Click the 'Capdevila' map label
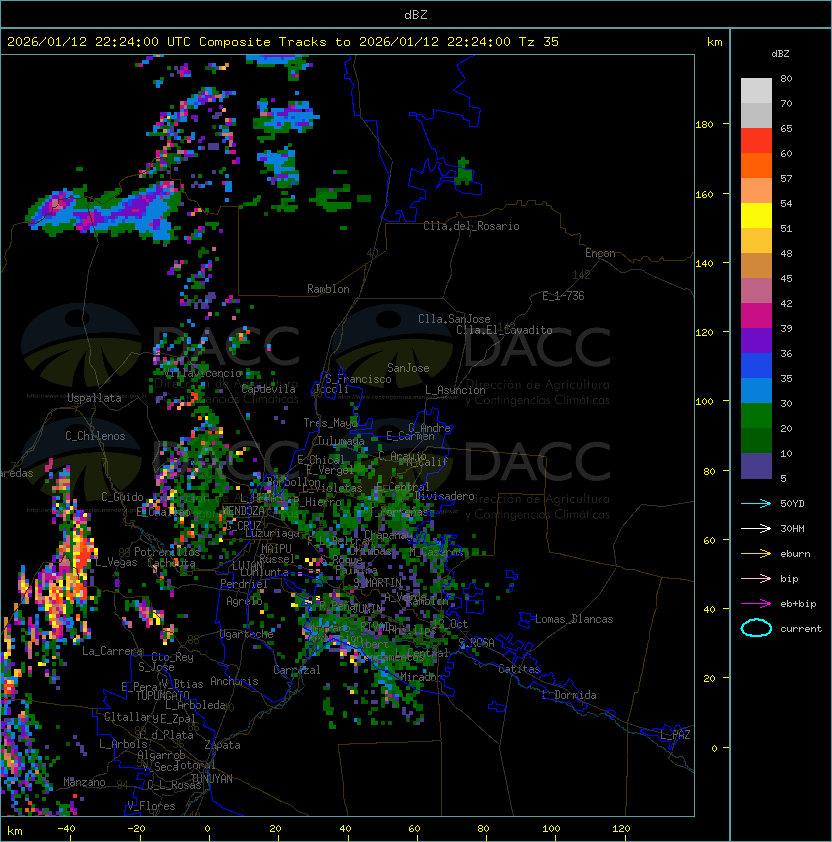The height and width of the screenshot is (842, 832). 268,389
